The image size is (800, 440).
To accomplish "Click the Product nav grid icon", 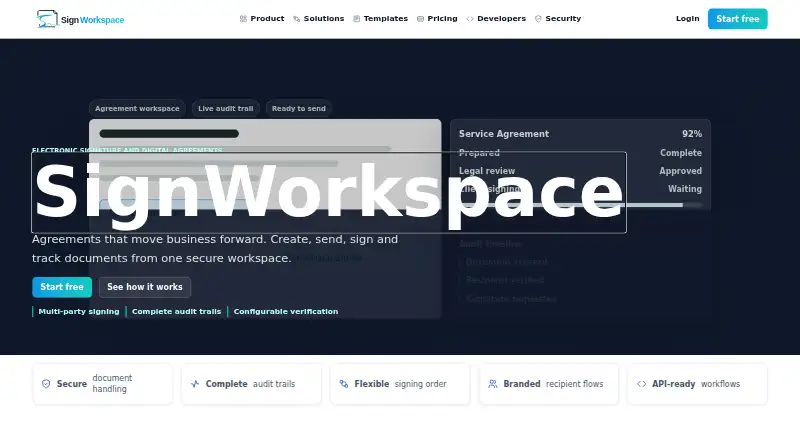I will pyautogui.click(x=243, y=19).
